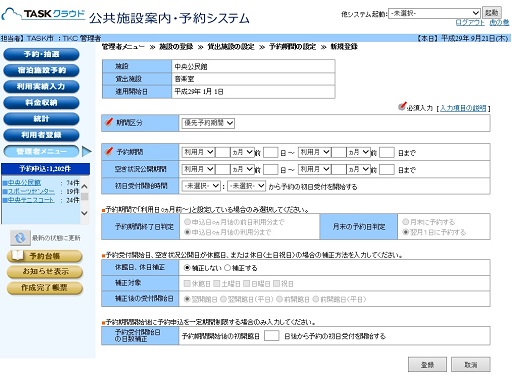The image size is (512, 375).
Task: Click scroll-down arrow in reservation count list
Action: (84, 213)
